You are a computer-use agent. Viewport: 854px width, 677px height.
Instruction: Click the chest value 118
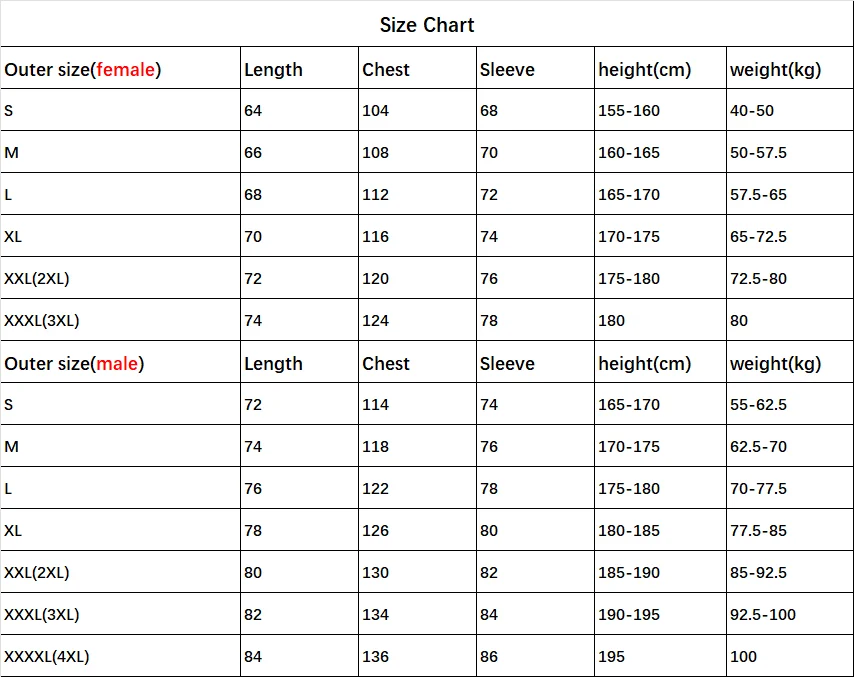[x=376, y=446]
